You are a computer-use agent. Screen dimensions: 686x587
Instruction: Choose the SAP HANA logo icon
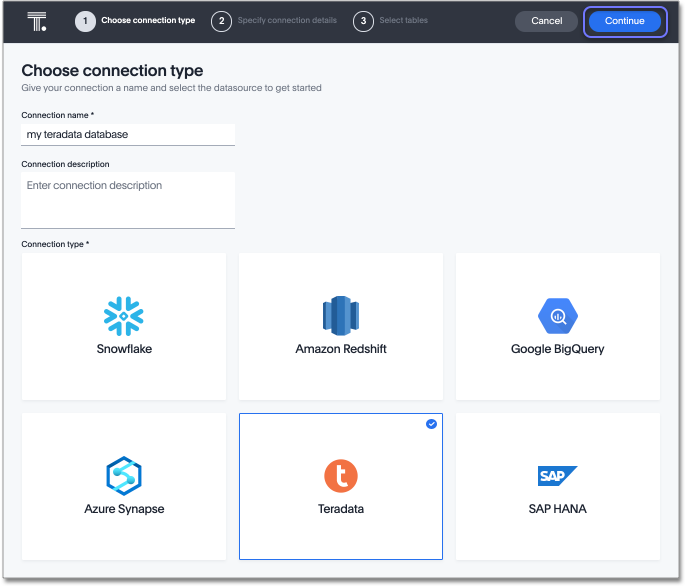(558, 475)
